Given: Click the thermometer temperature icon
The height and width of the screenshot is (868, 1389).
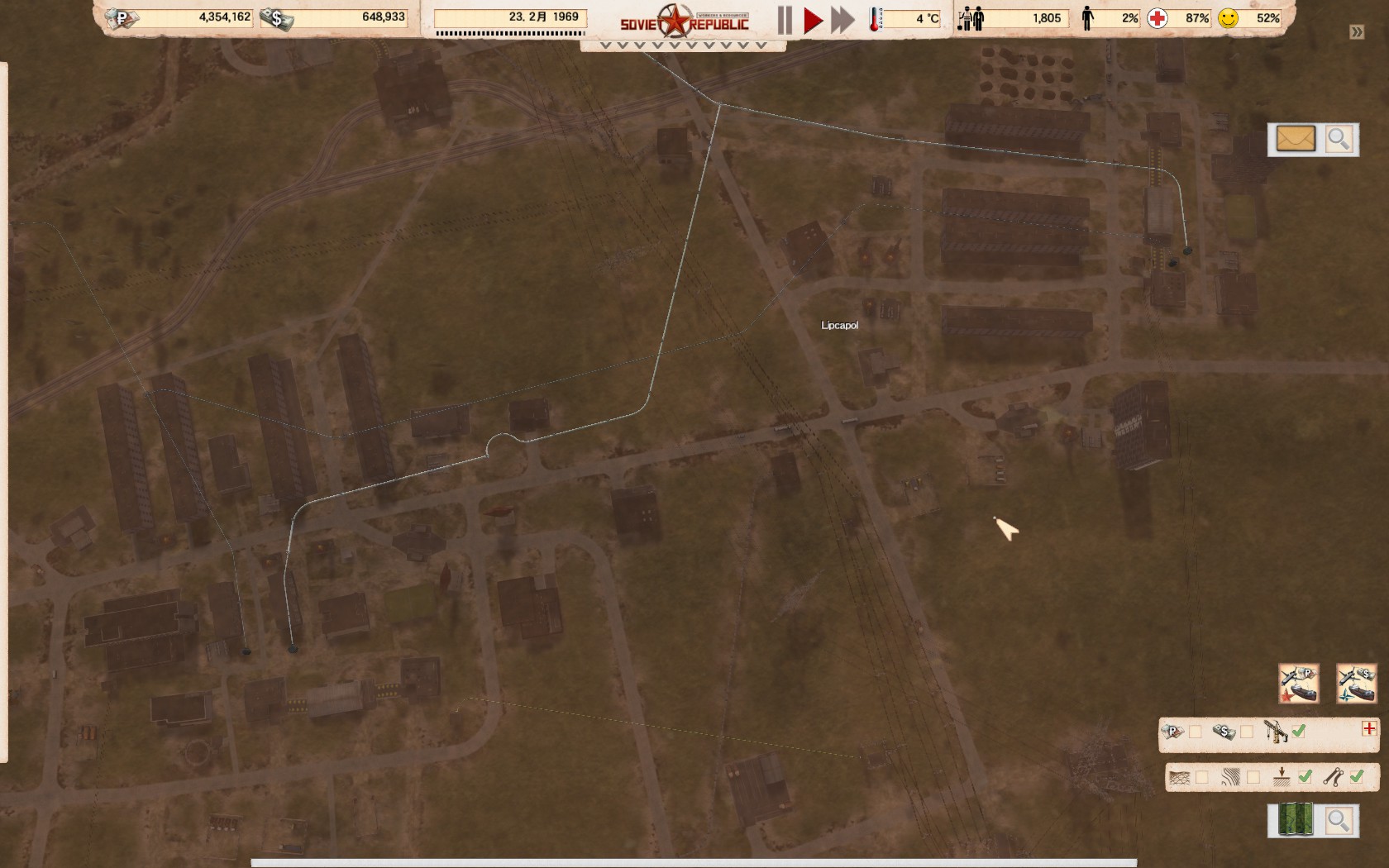Looking at the screenshot, I should [876, 18].
